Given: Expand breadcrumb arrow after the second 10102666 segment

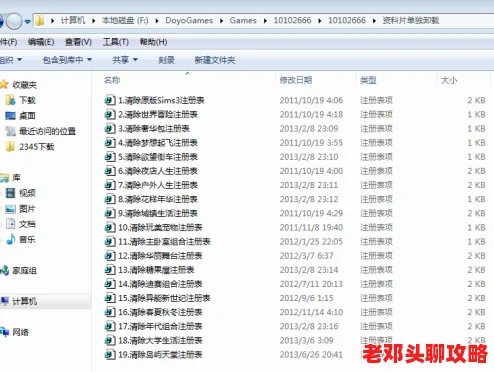Looking at the screenshot, I should point(374,21).
